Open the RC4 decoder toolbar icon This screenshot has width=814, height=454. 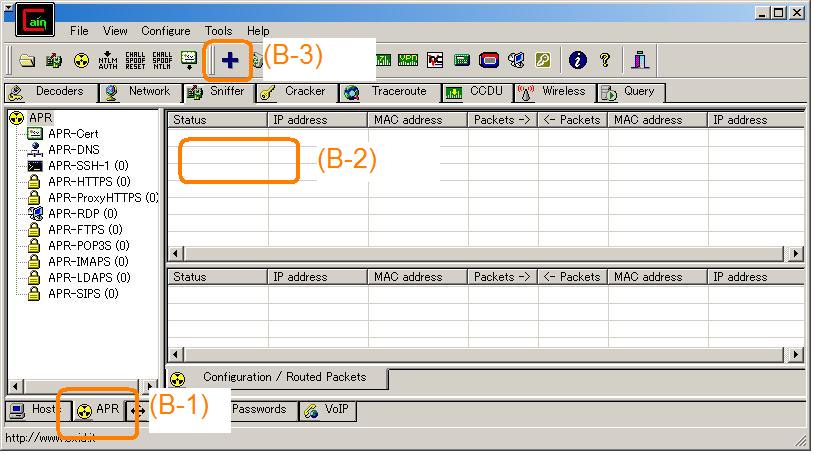(435, 60)
